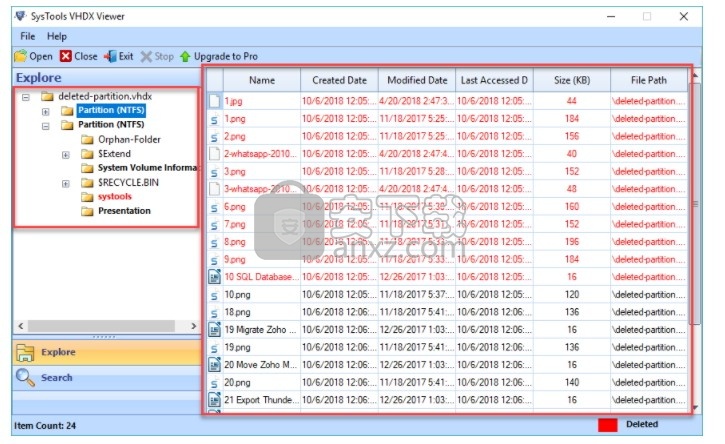This screenshot has height=444, width=725.
Task: Sort by the Created Date column
Action: pyautogui.click(x=339, y=80)
